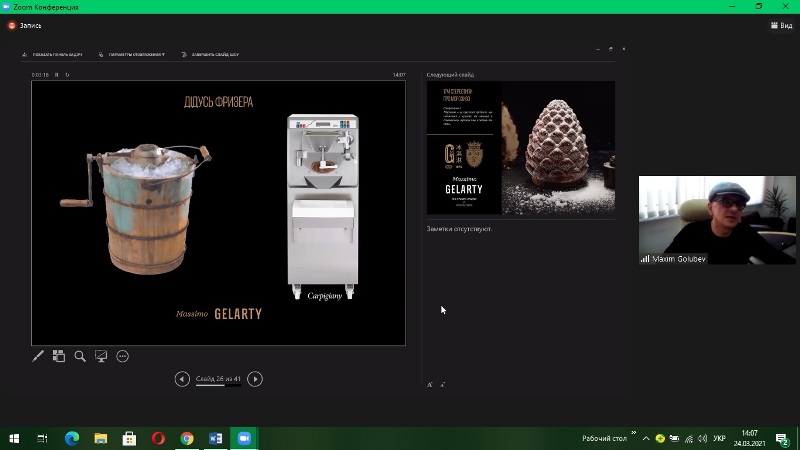Click the current slide preview area
This screenshot has height=450, width=800.
(218, 213)
